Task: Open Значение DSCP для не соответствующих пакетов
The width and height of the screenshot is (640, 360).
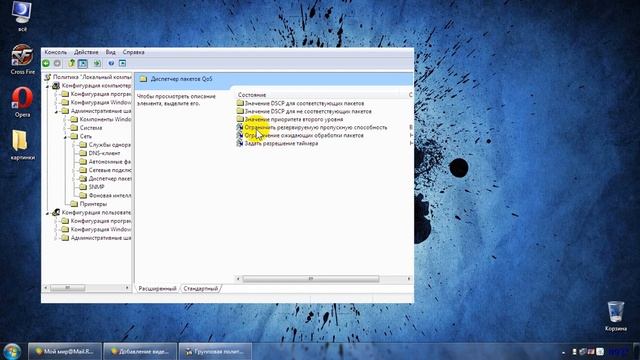Action: click(308, 111)
